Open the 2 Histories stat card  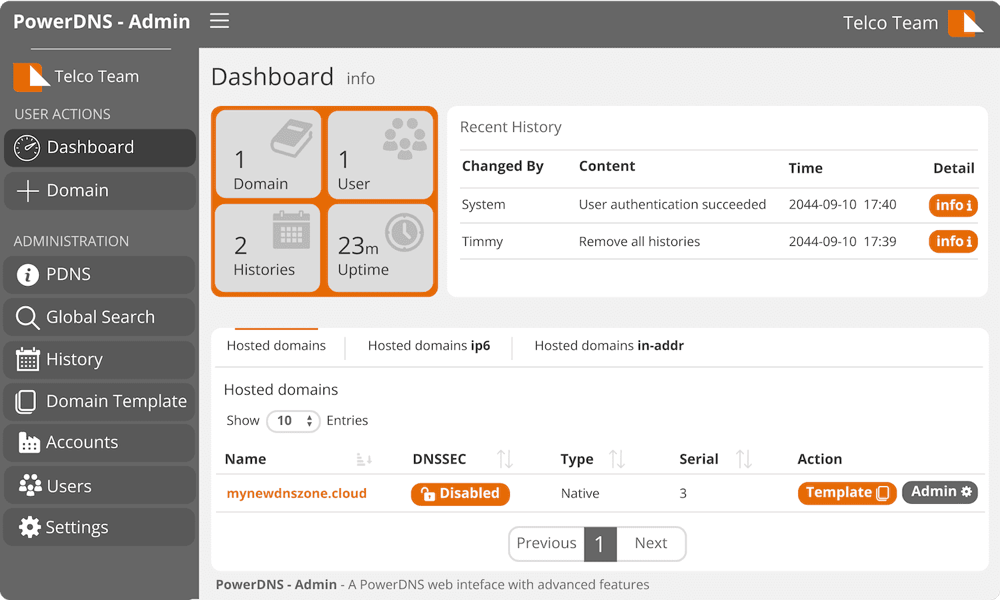[x=268, y=247]
